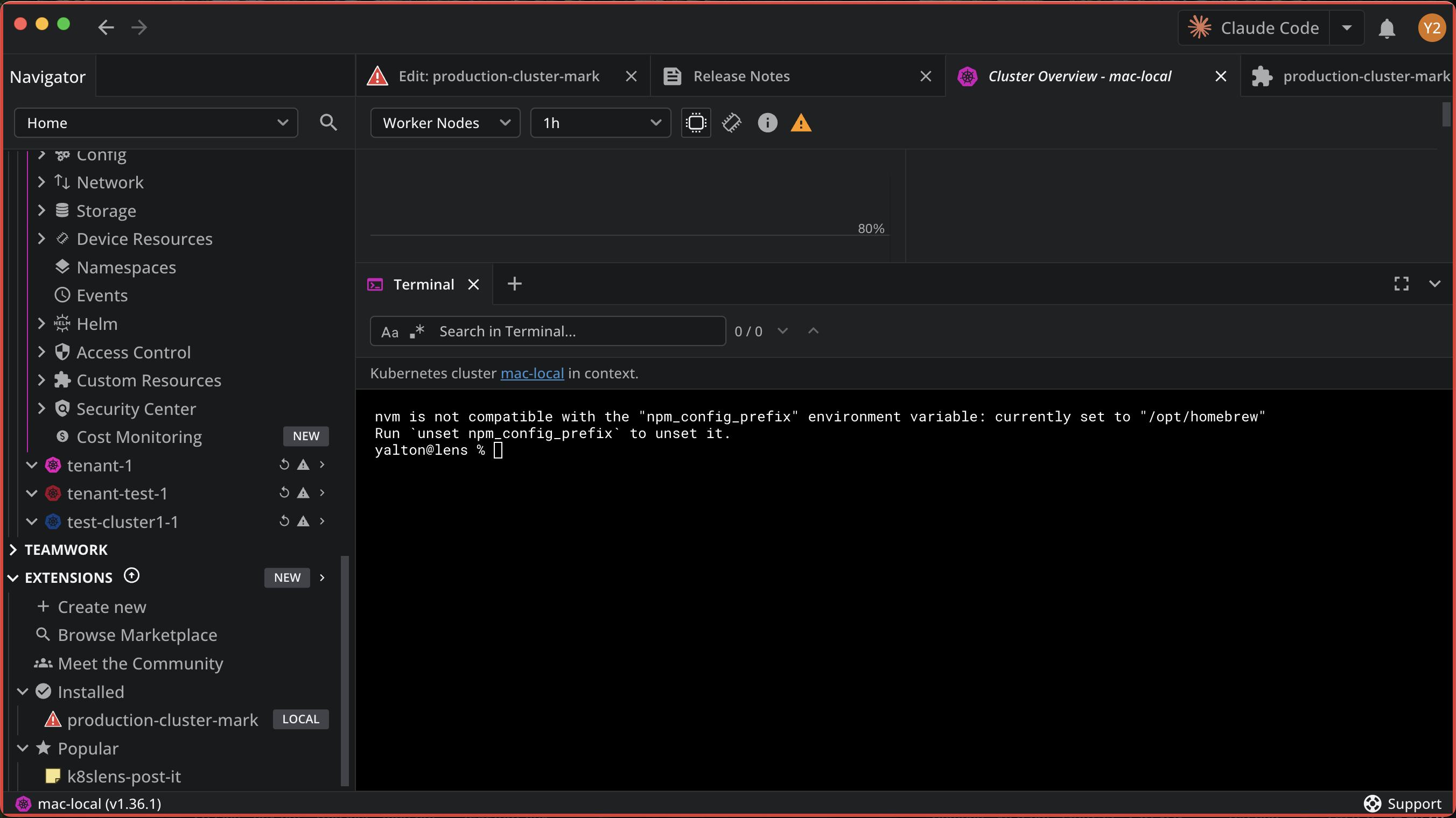Open notifications bell icon
The width and height of the screenshot is (1456, 818).
pyautogui.click(x=1387, y=27)
